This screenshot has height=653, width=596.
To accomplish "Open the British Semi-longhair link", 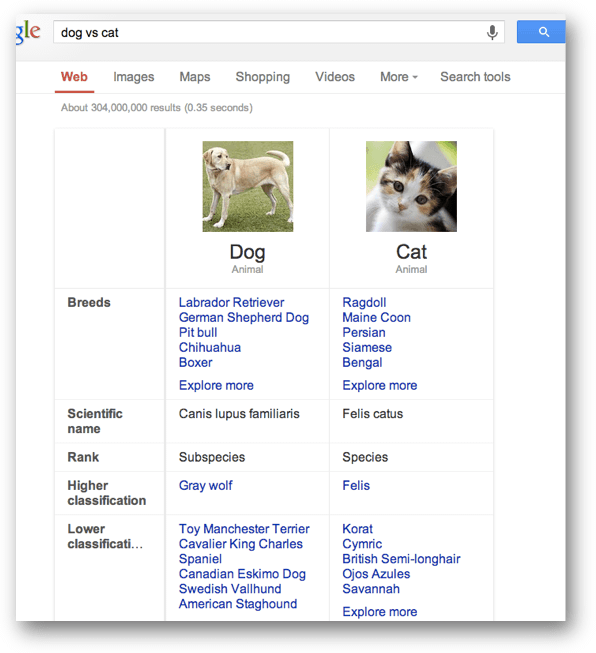I will (x=401, y=559).
